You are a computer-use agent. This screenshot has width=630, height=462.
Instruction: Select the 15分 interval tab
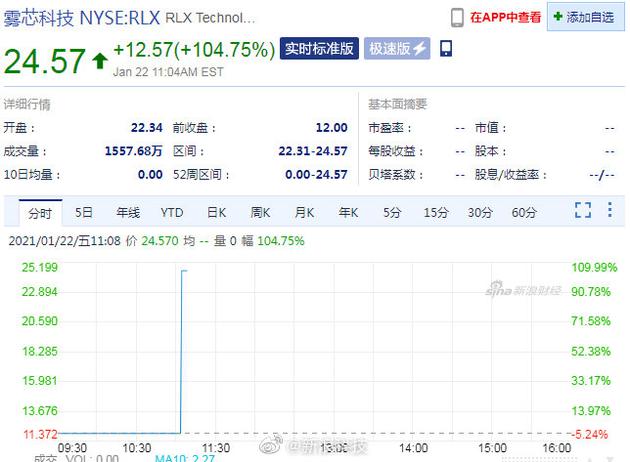436,213
